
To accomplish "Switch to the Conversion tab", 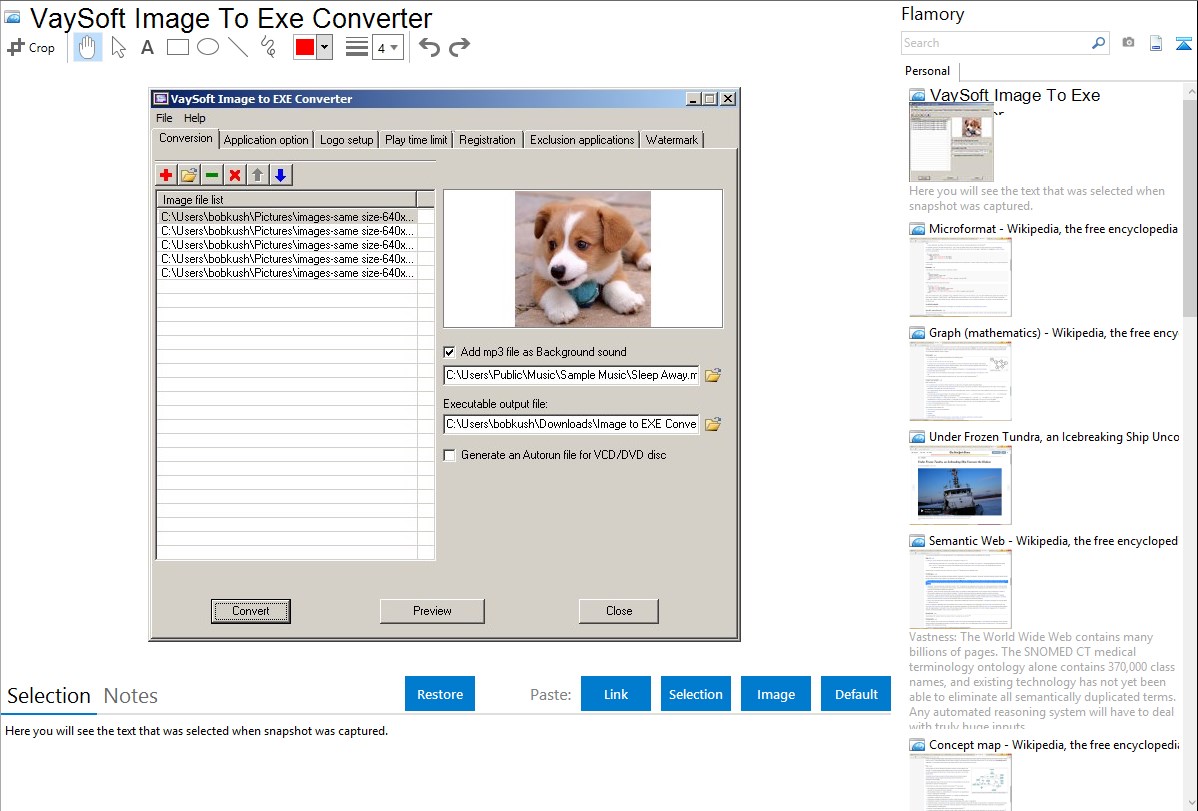I will (186, 138).
